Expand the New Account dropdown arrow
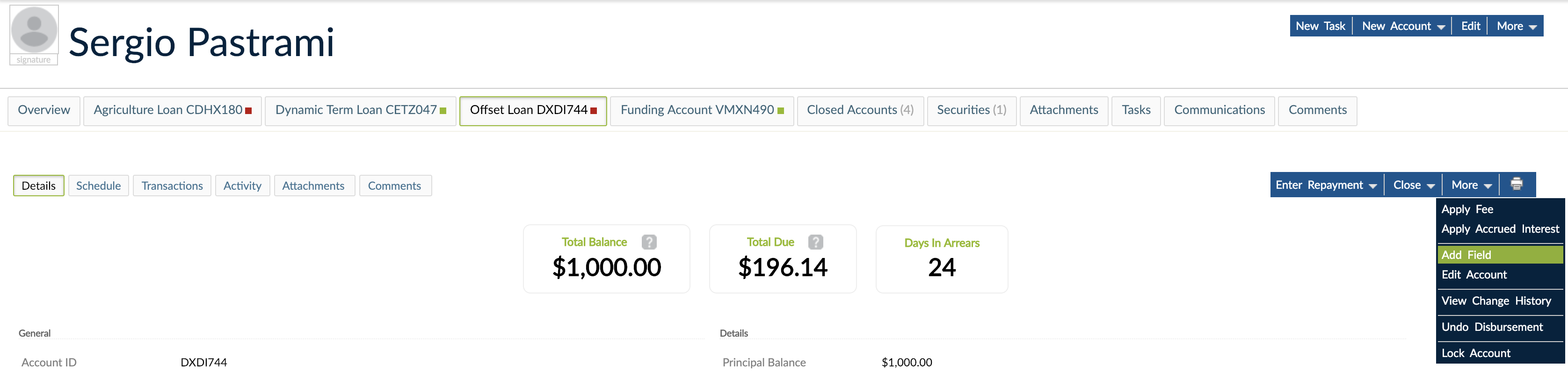Screen dimensions: 1568x372 [x=1441, y=27]
